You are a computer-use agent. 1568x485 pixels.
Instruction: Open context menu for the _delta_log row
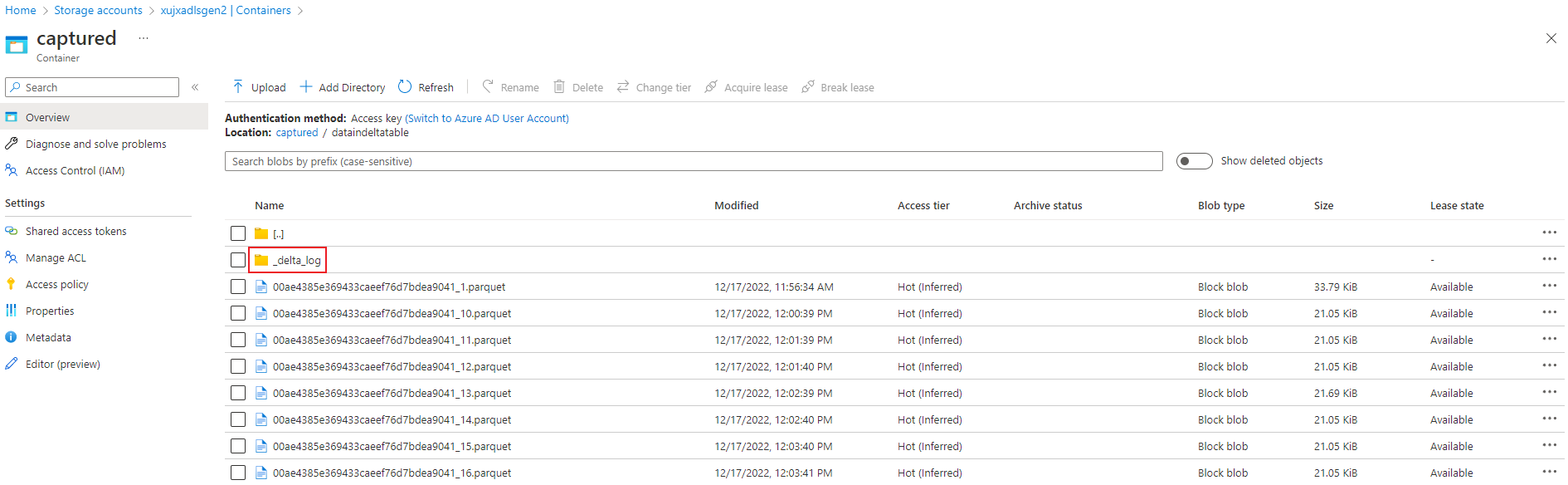(x=1549, y=259)
